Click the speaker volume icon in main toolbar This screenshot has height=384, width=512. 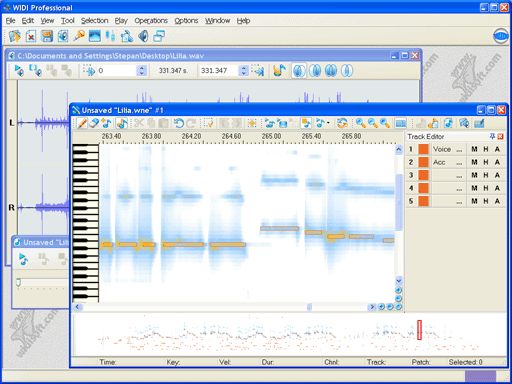coord(143,36)
